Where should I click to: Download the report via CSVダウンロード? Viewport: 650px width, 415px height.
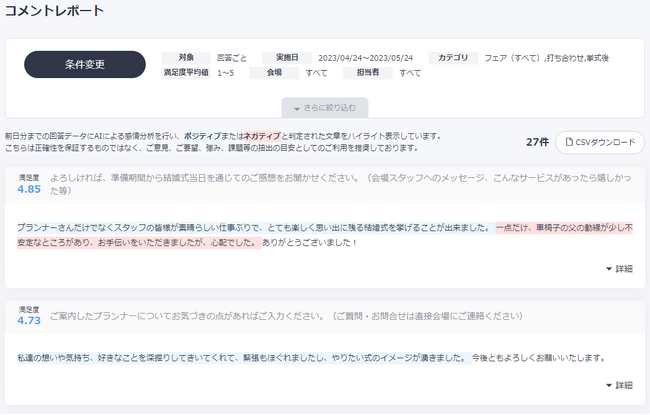pos(599,142)
